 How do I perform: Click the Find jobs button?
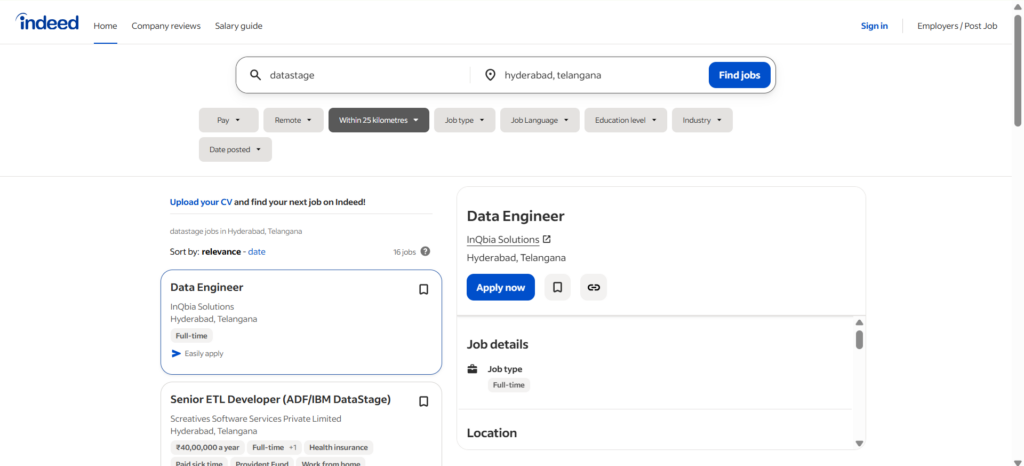(739, 75)
